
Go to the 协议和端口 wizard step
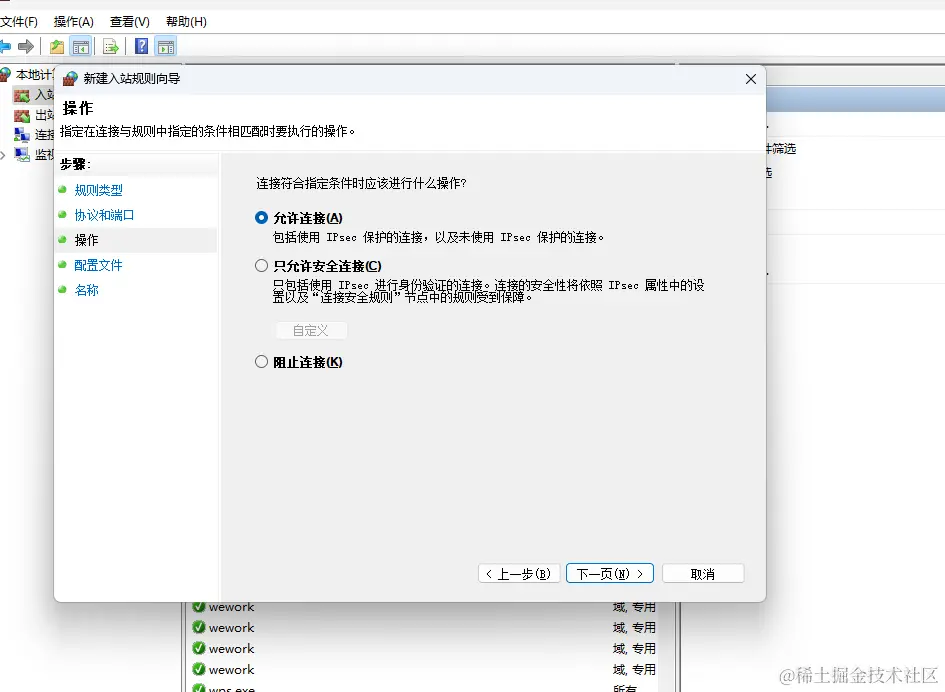(104, 215)
